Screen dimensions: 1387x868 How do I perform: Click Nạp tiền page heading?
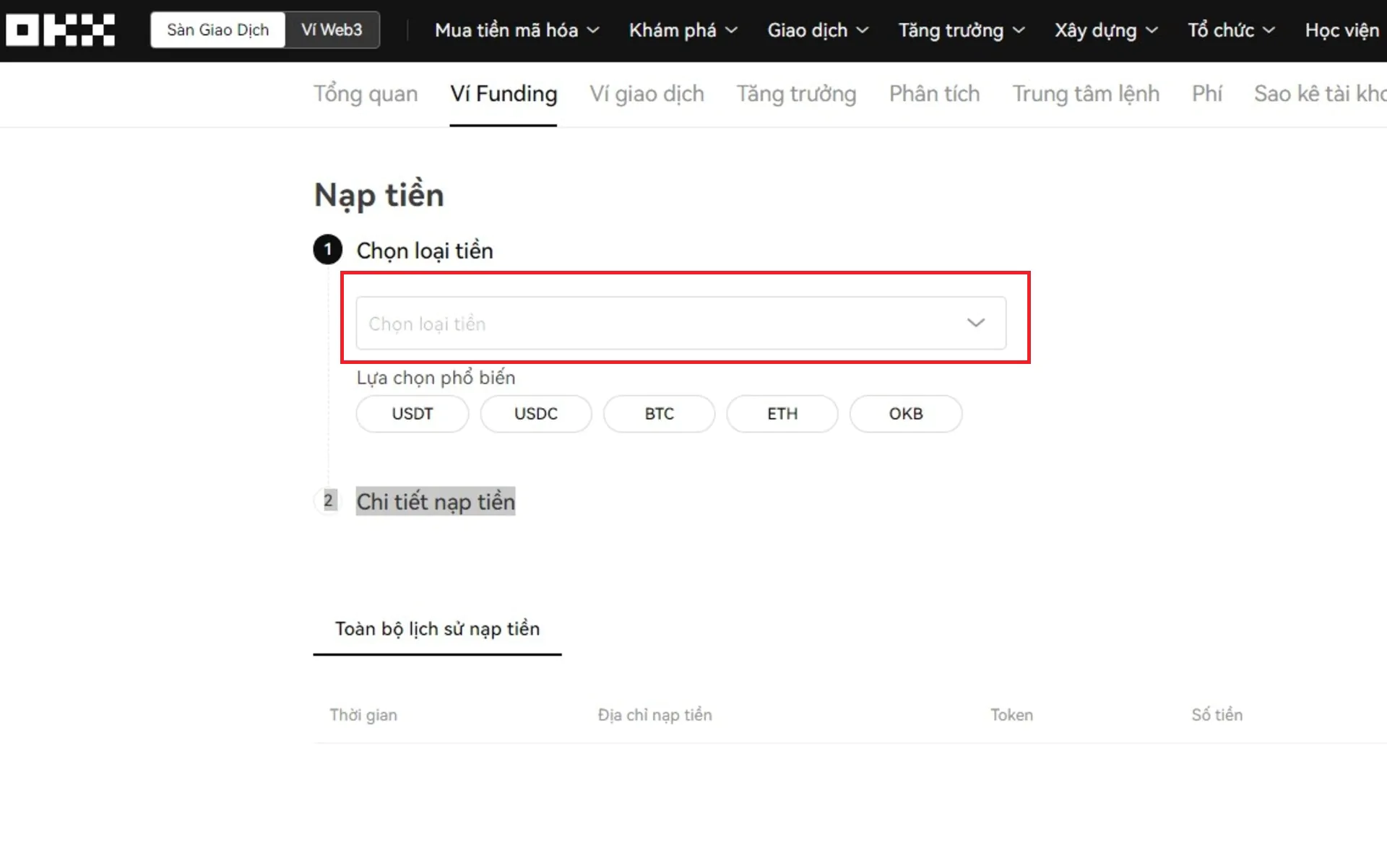click(379, 196)
